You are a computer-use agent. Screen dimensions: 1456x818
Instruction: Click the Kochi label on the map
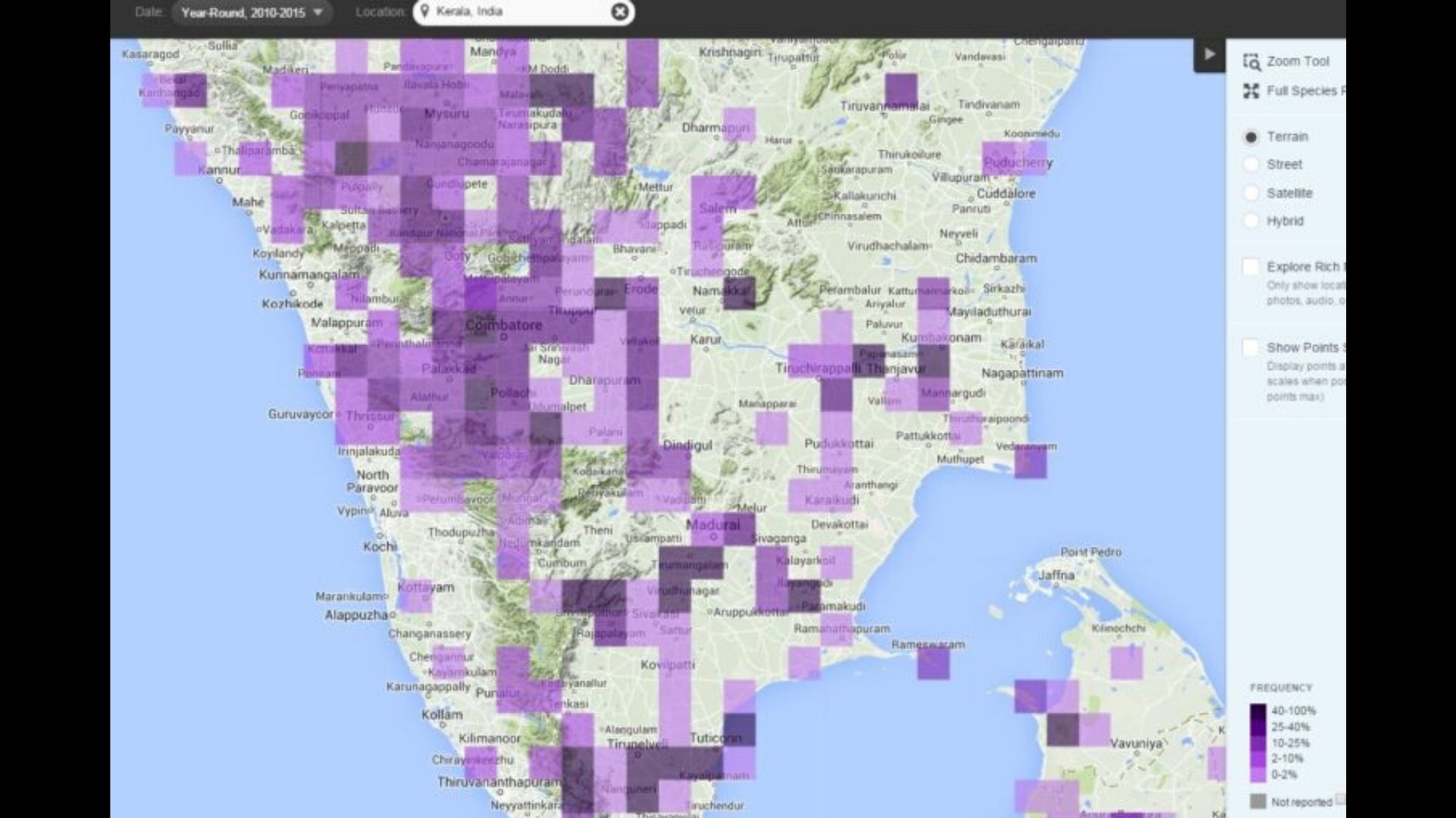point(380,546)
